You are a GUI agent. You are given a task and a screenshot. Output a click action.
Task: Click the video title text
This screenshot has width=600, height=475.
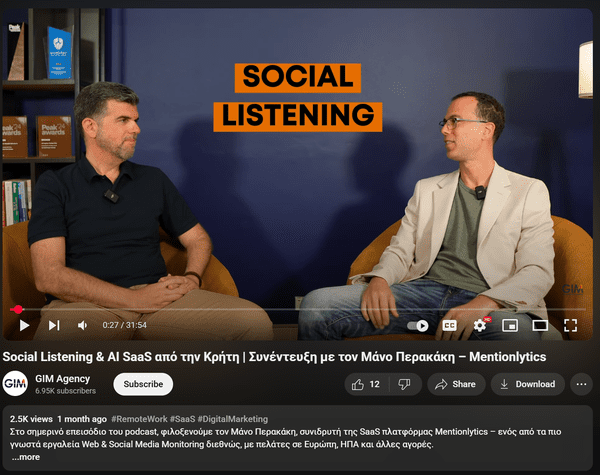(x=274, y=357)
